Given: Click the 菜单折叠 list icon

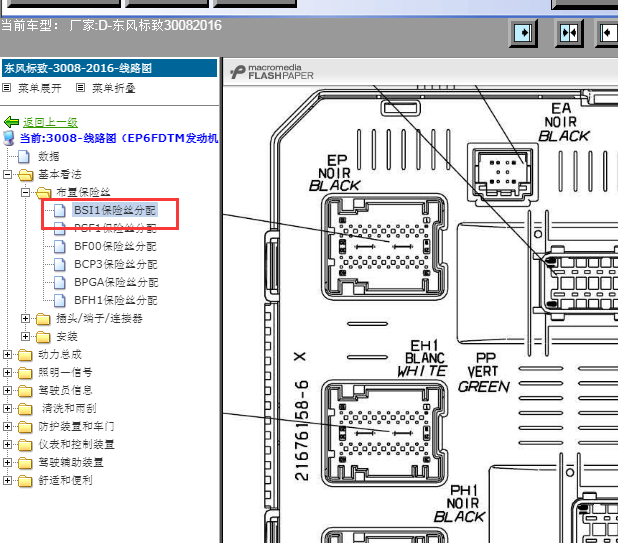Looking at the screenshot, I should (80, 87).
